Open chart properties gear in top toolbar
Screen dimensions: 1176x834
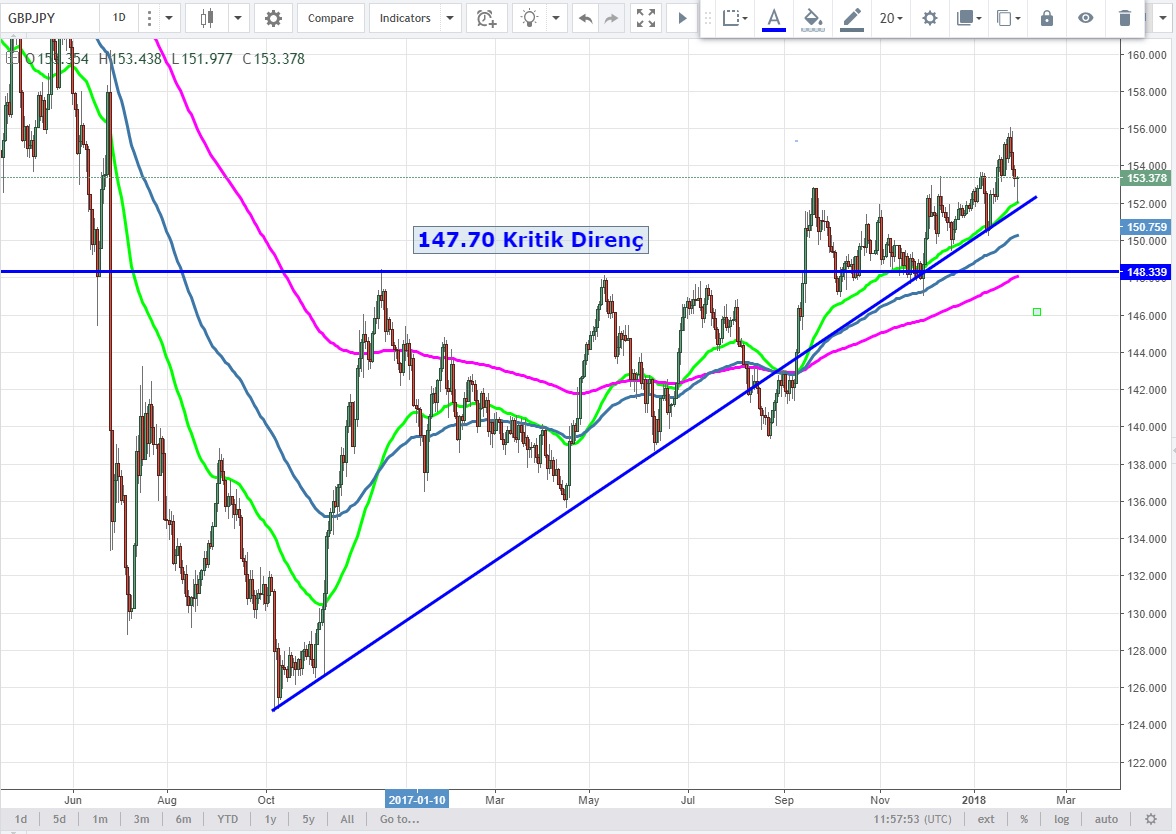(273, 18)
